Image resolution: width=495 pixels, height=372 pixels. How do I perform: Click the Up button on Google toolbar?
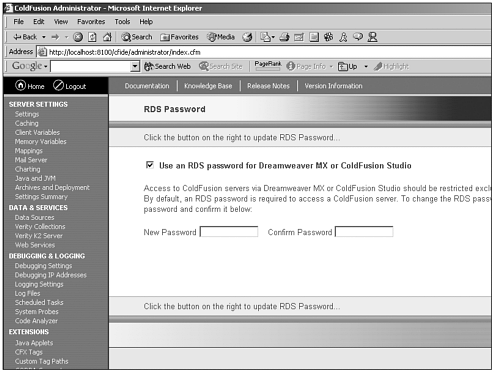coord(347,66)
